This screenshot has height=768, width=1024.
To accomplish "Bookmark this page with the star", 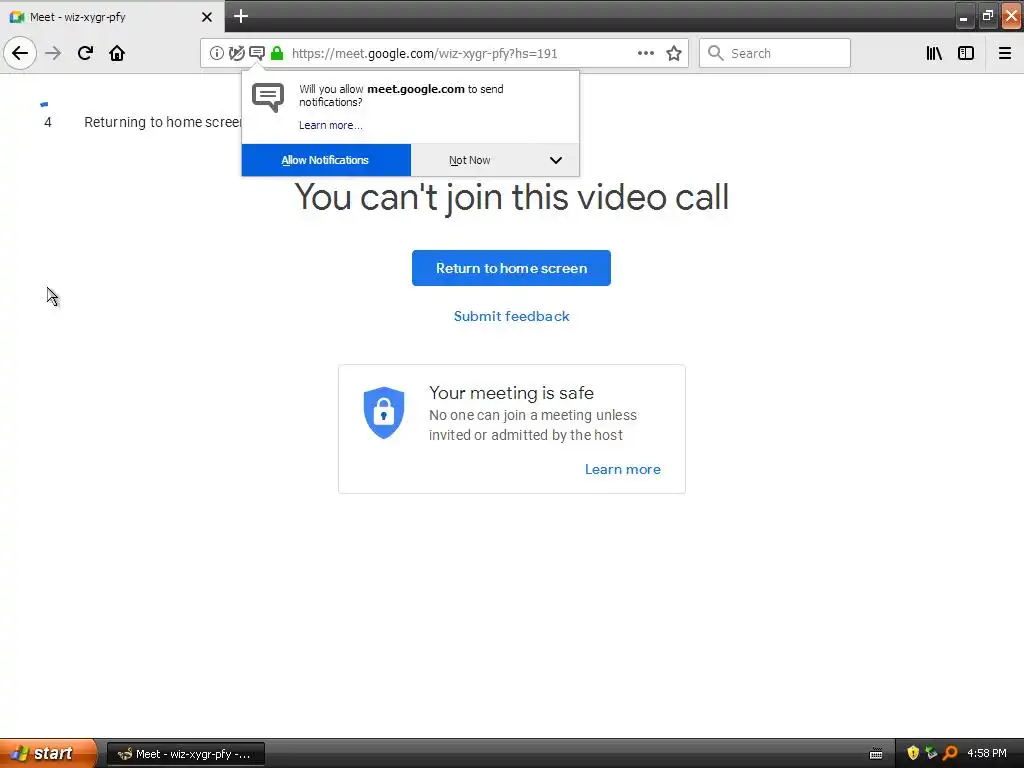I will [x=674, y=53].
